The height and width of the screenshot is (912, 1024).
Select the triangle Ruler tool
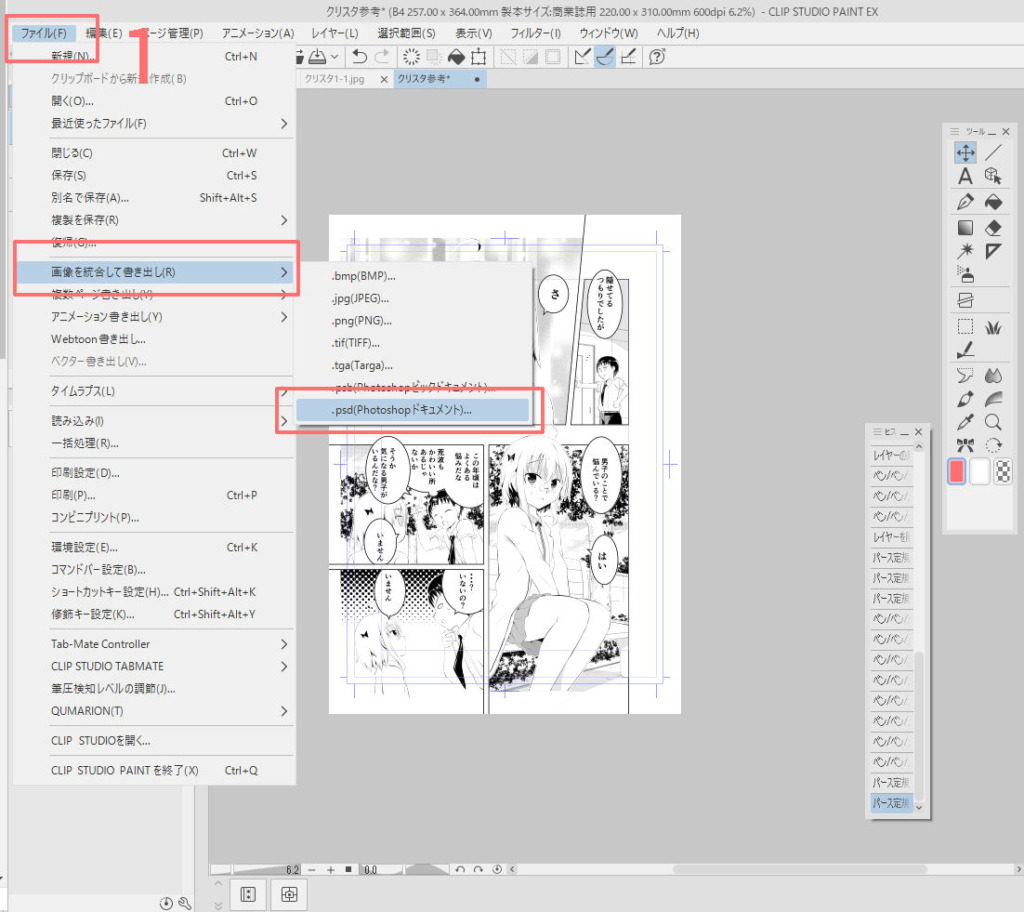pos(993,250)
